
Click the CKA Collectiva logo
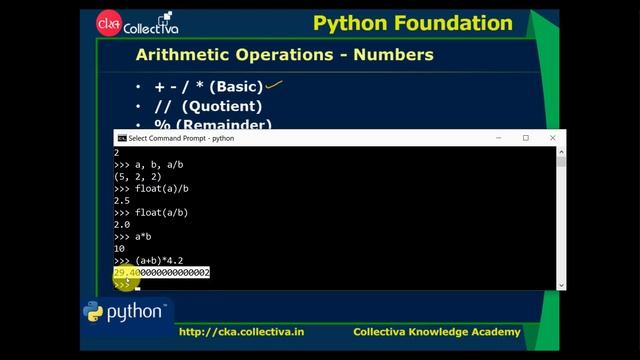click(137, 23)
